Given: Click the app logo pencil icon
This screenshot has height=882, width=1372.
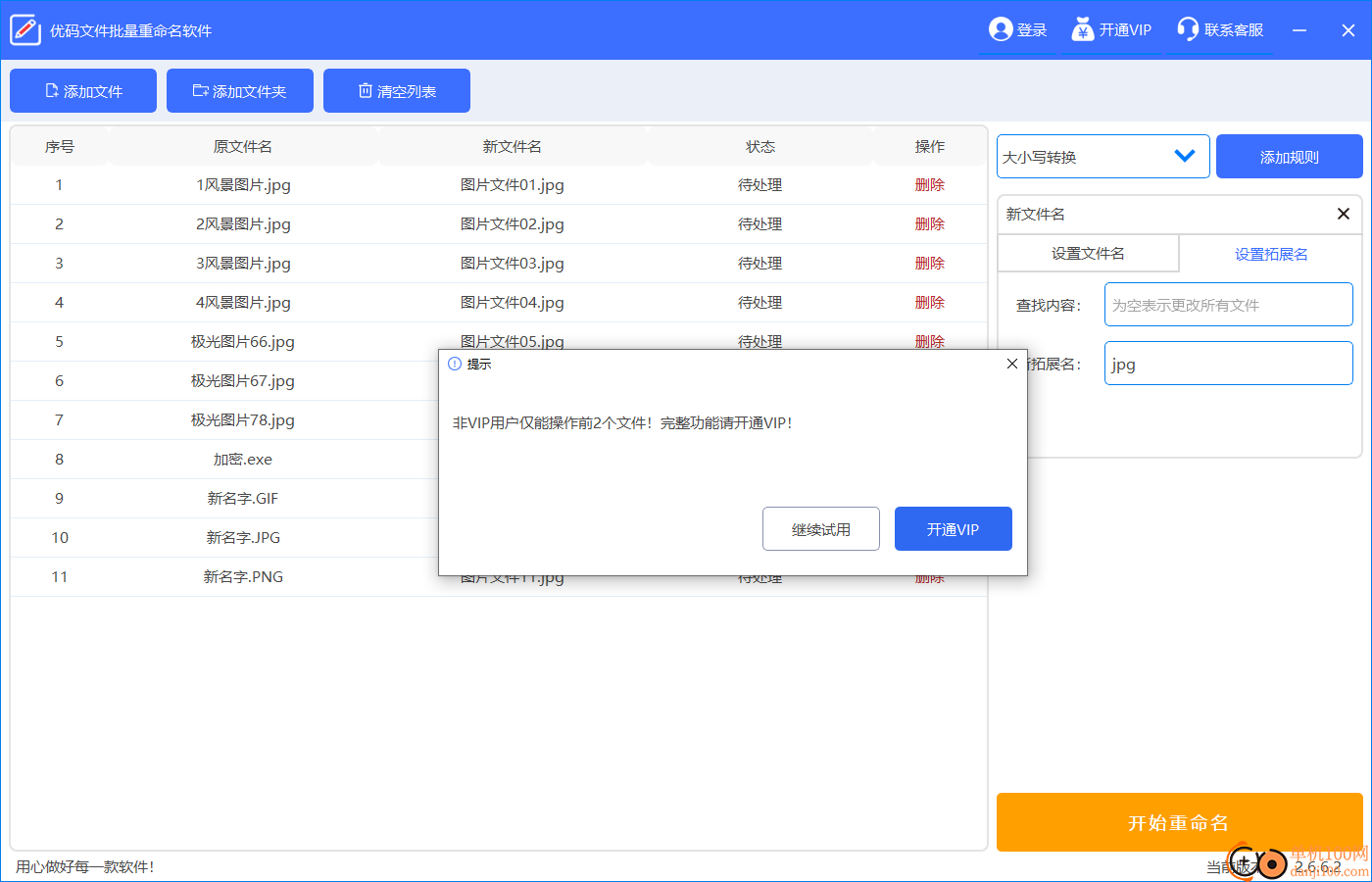Looking at the screenshot, I should [25, 30].
